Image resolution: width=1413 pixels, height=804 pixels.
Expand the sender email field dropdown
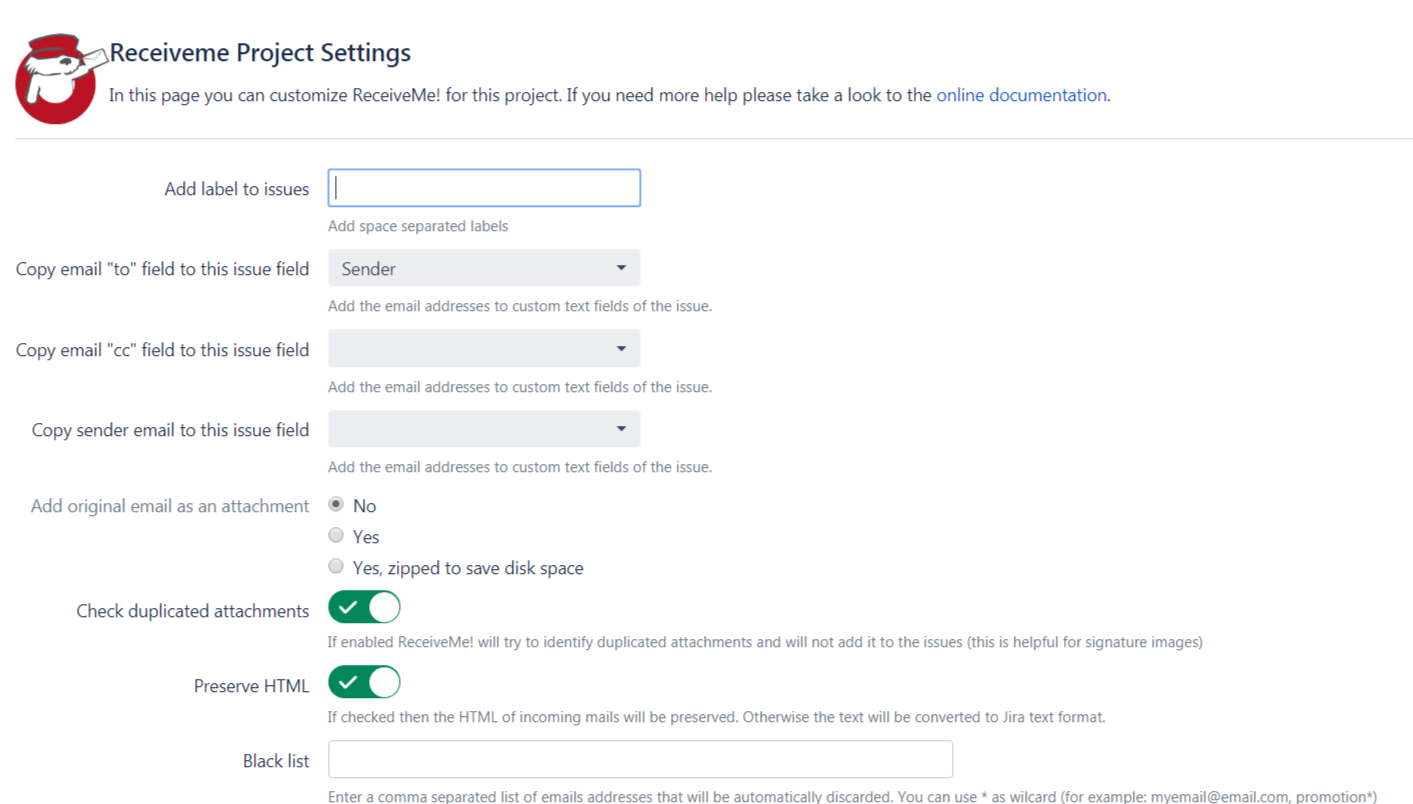pyautogui.click(x=484, y=429)
